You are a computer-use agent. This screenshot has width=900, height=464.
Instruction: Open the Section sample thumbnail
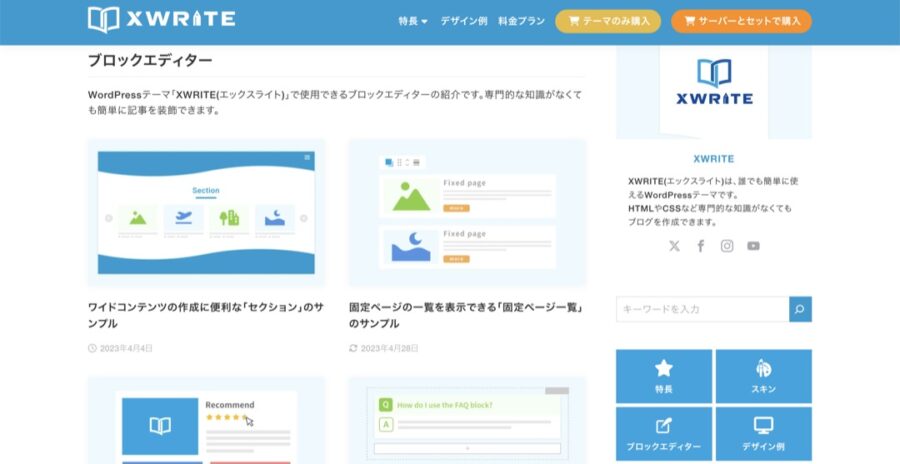pos(206,212)
